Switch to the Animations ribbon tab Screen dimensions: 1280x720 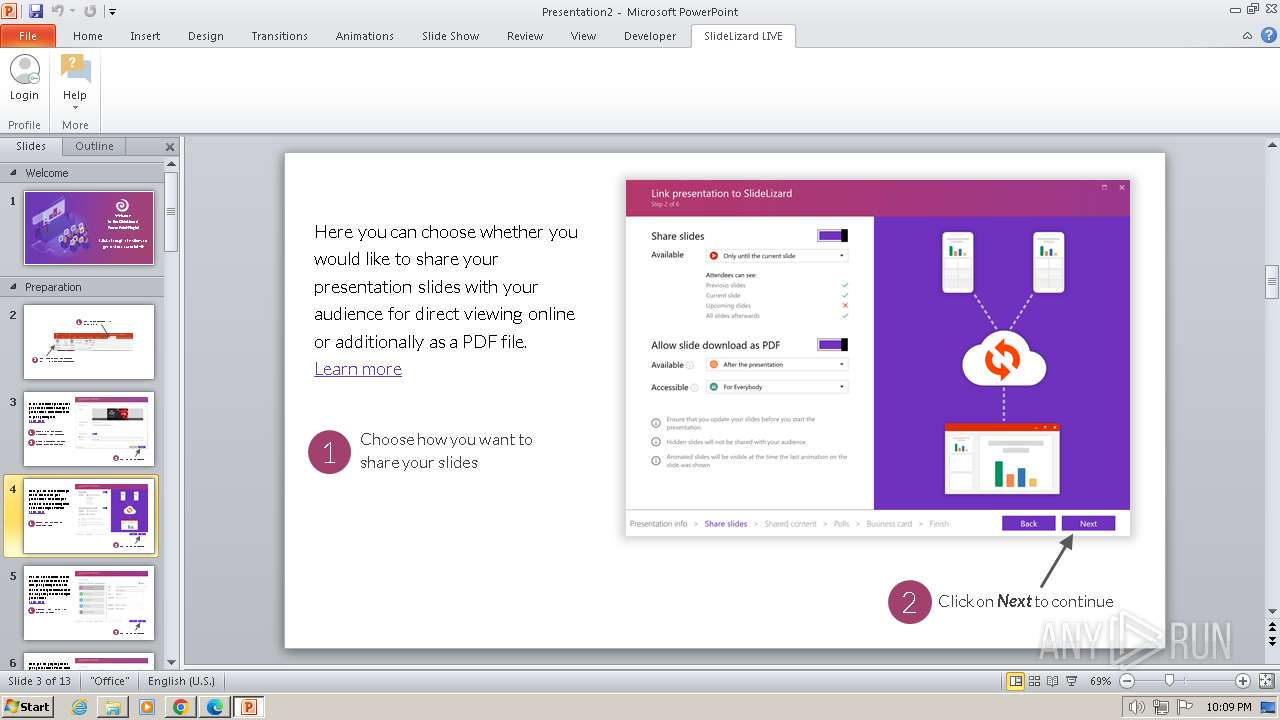(x=365, y=36)
